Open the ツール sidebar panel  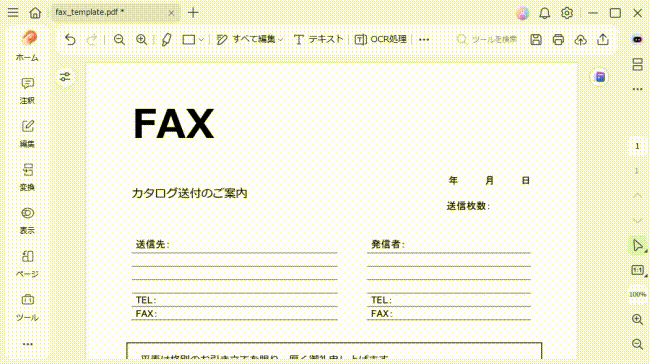(x=27, y=308)
